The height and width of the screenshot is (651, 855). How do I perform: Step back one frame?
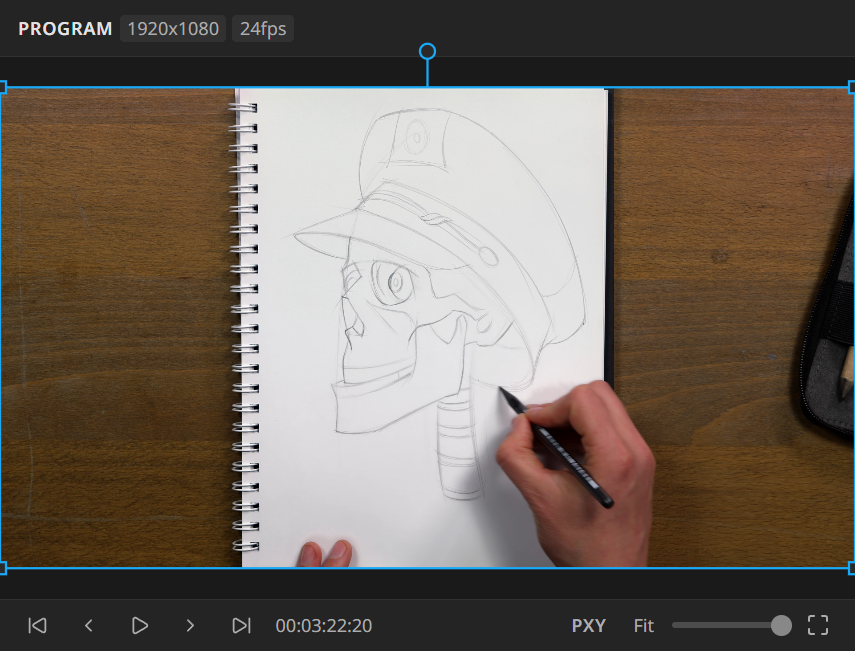coord(88,625)
